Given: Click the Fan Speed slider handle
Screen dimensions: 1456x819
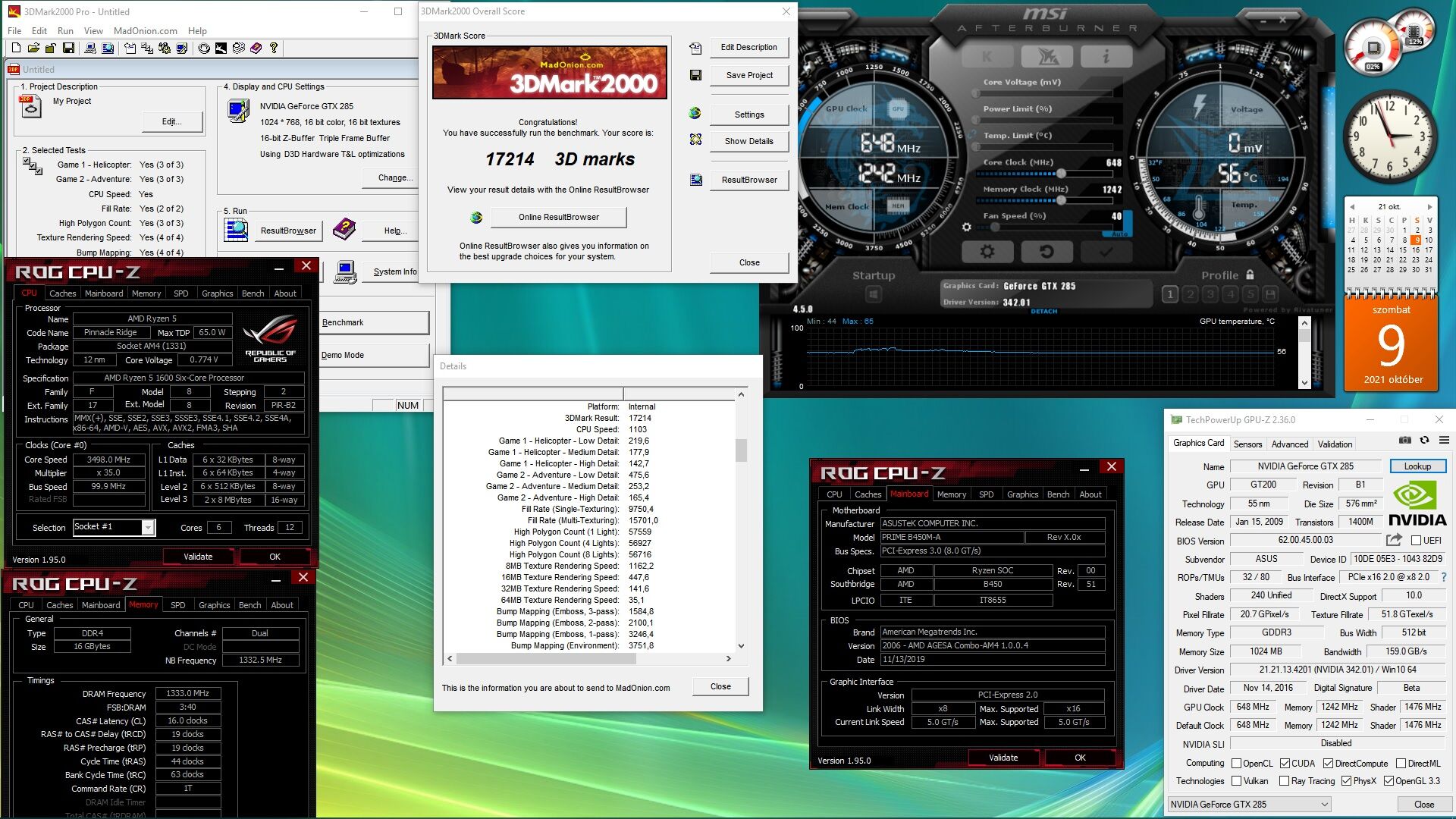Looking at the screenshot, I should point(996,227).
